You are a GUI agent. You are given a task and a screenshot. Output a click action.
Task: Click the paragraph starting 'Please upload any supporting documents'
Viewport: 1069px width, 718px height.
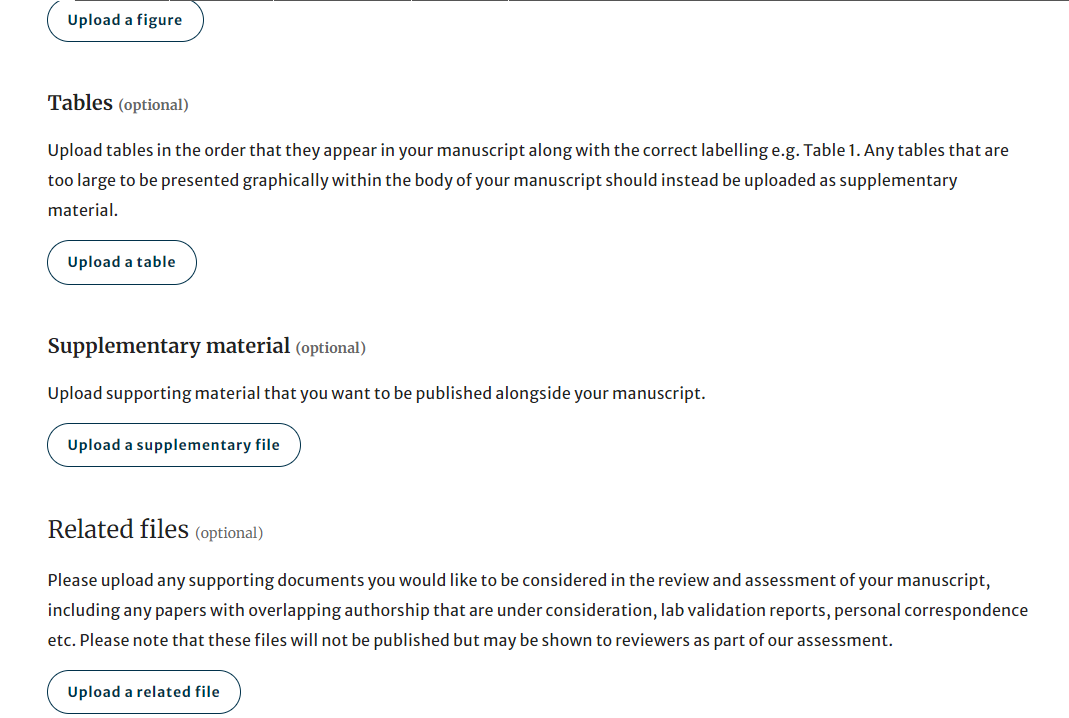(x=537, y=610)
